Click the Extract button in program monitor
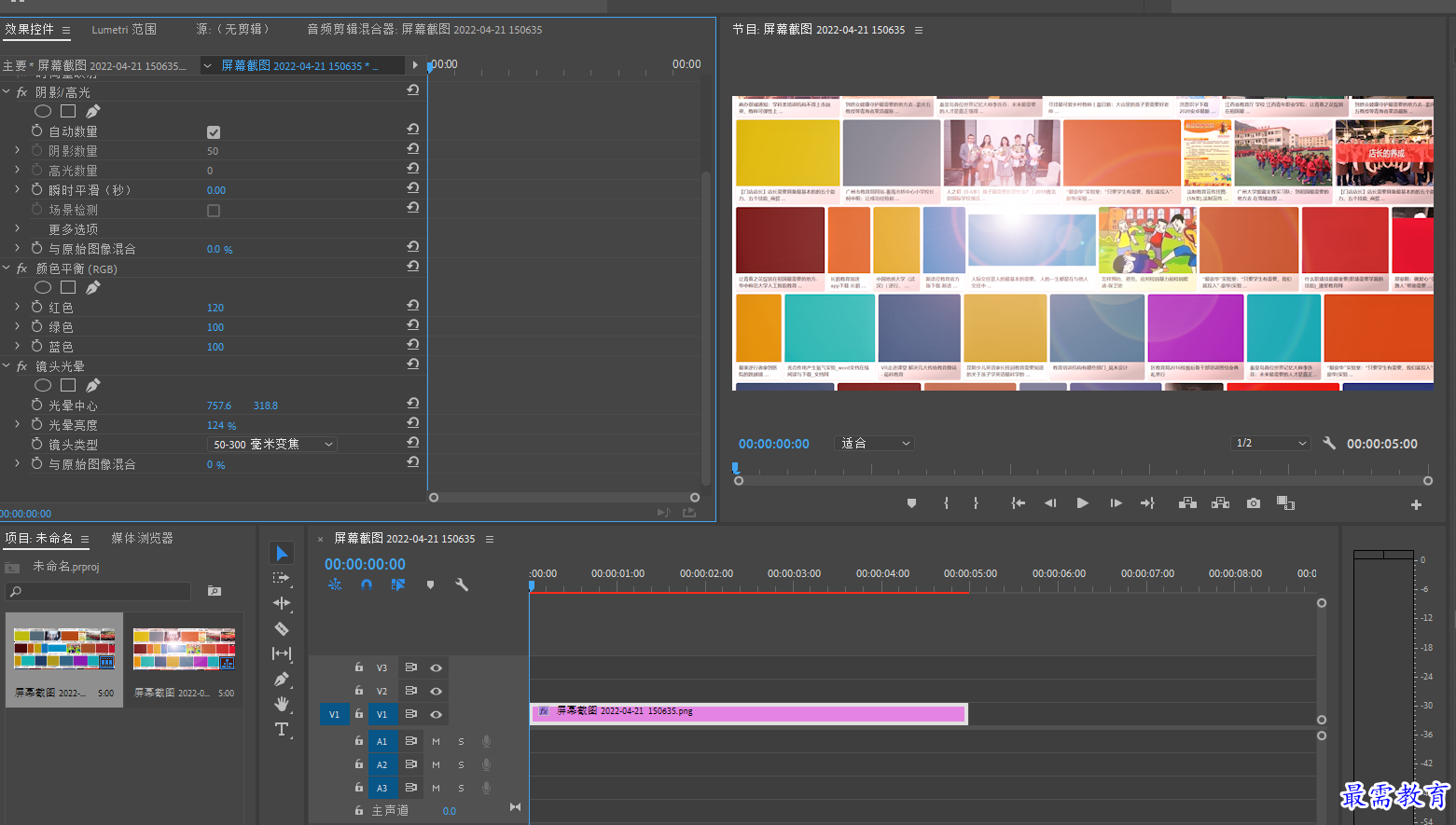Image resolution: width=1456 pixels, height=825 pixels. click(1220, 503)
